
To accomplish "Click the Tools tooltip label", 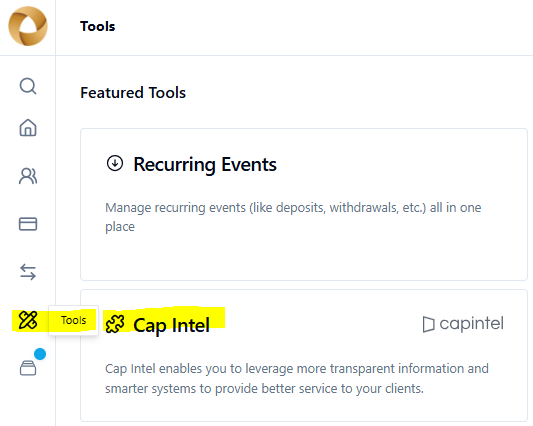I will click(x=73, y=320).
